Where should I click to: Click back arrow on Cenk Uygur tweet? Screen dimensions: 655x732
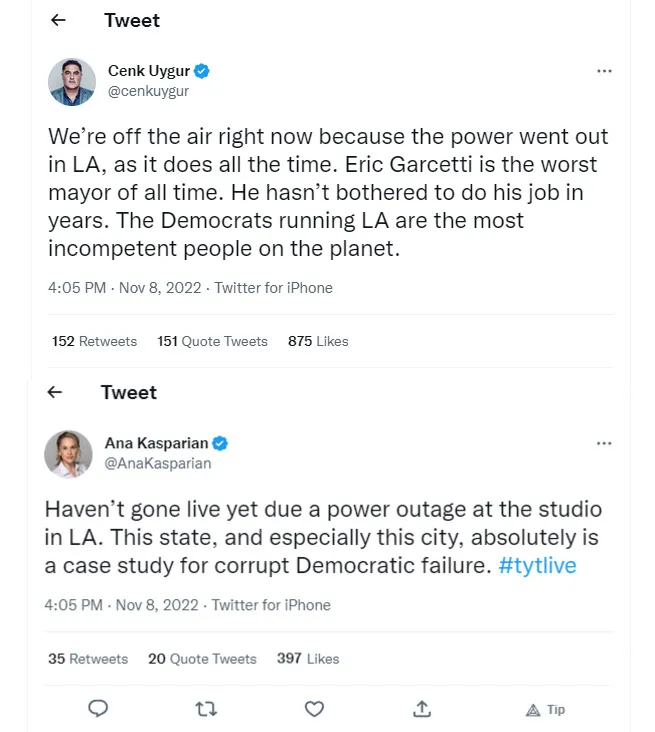point(59,20)
